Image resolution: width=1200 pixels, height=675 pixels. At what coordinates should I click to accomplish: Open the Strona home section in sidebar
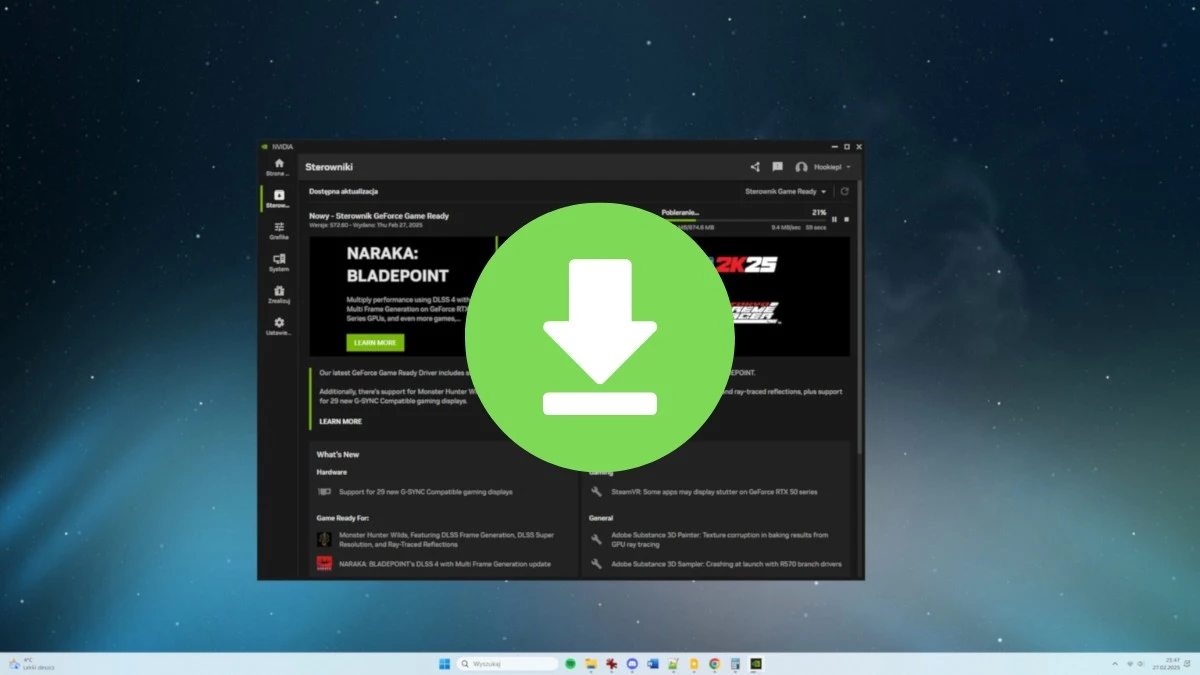tap(279, 166)
